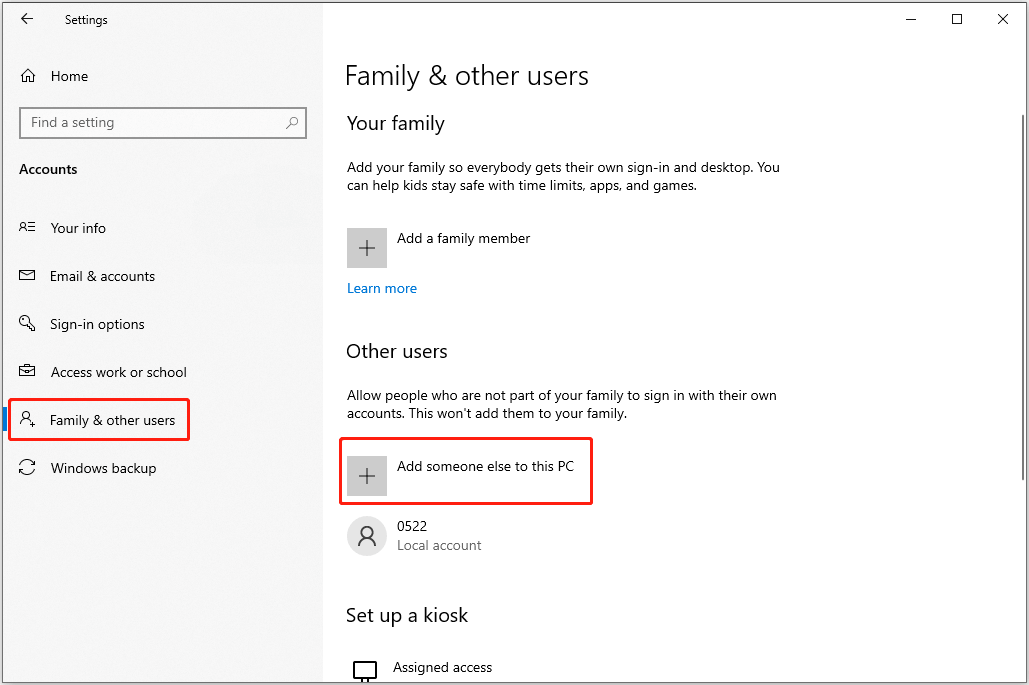1029x685 pixels.
Task: Click the Access work or school briefcase icon
Action: [x=27, y=371]
